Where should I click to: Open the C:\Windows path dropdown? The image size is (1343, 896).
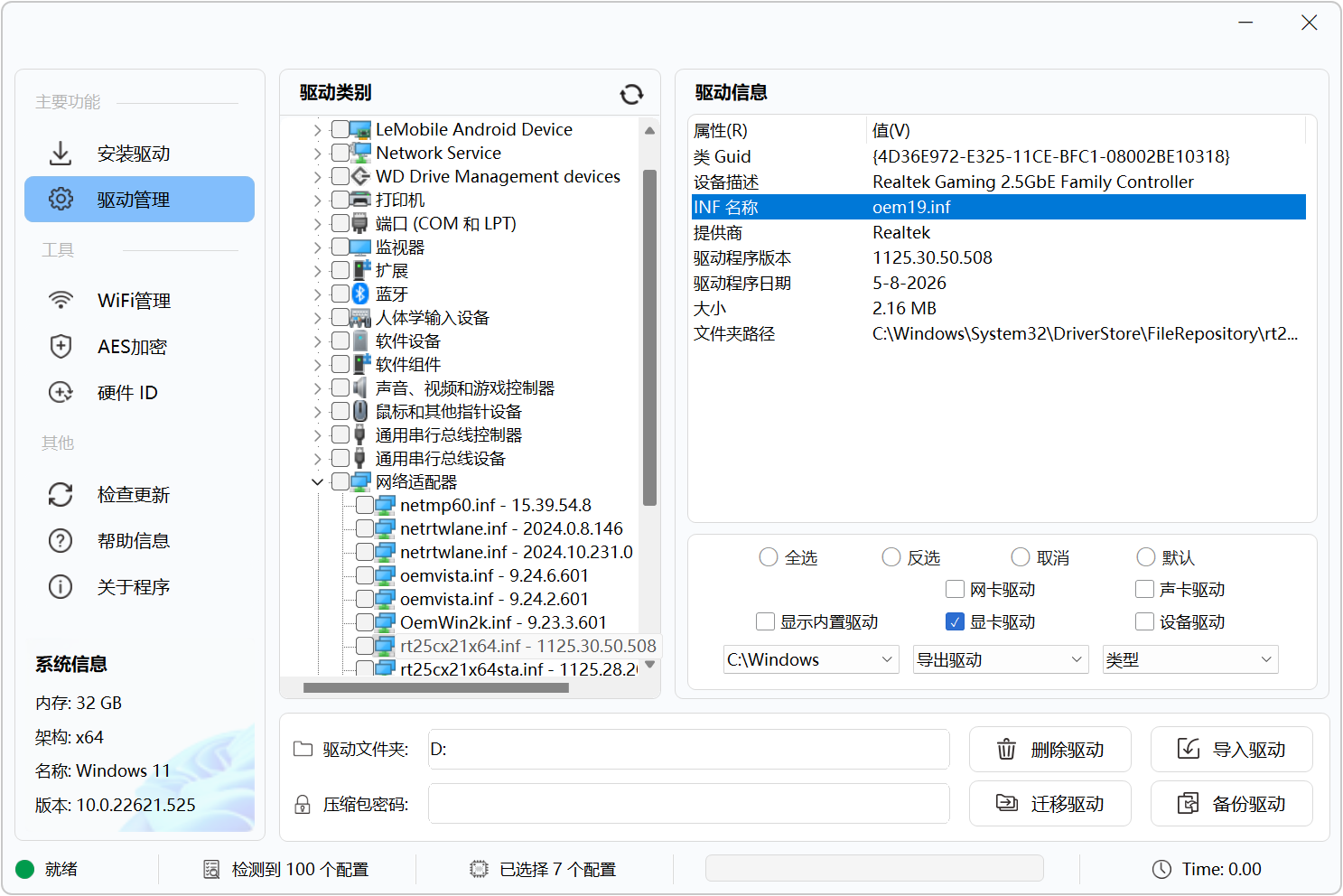tap(811, 659)
